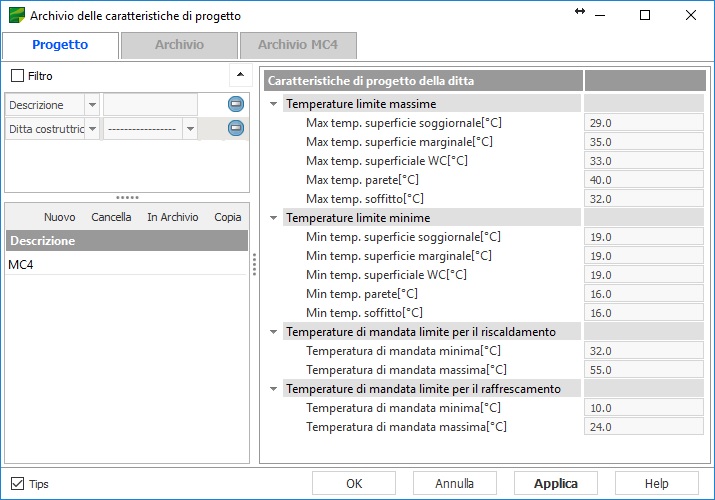
Task: Collapse Temperature di mandata limite per il raffrescamento
Action: pyautogui.click(x=274, y=389)
